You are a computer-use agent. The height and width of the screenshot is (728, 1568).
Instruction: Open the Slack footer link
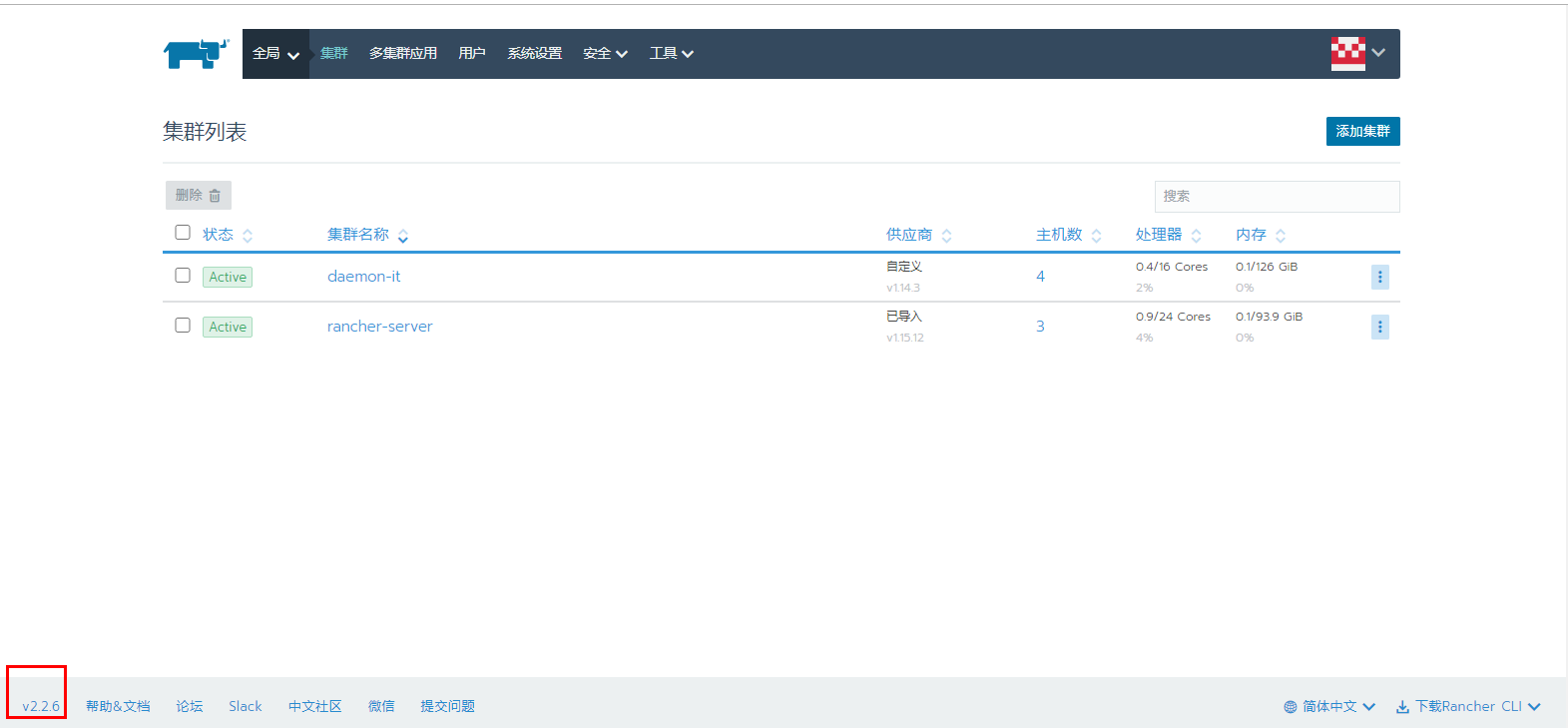[246, 707]
